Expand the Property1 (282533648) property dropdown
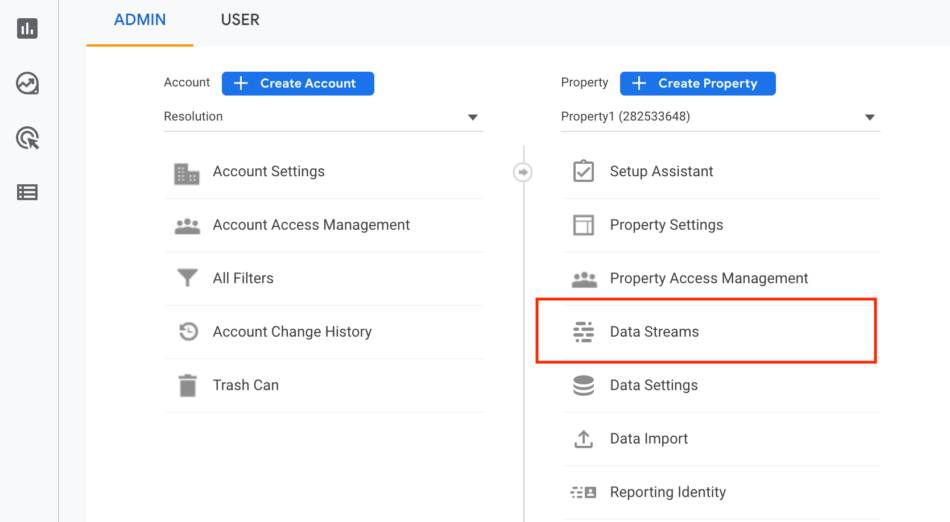 point(720,117)
